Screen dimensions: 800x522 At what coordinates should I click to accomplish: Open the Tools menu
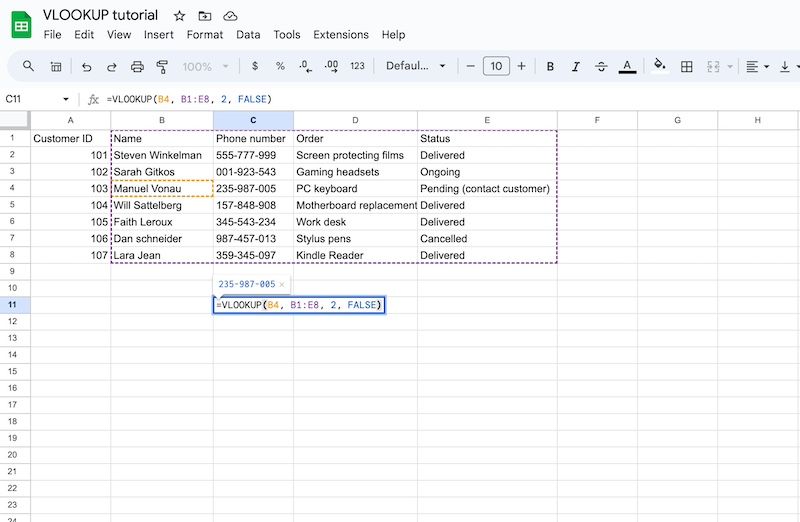(287, 35)
